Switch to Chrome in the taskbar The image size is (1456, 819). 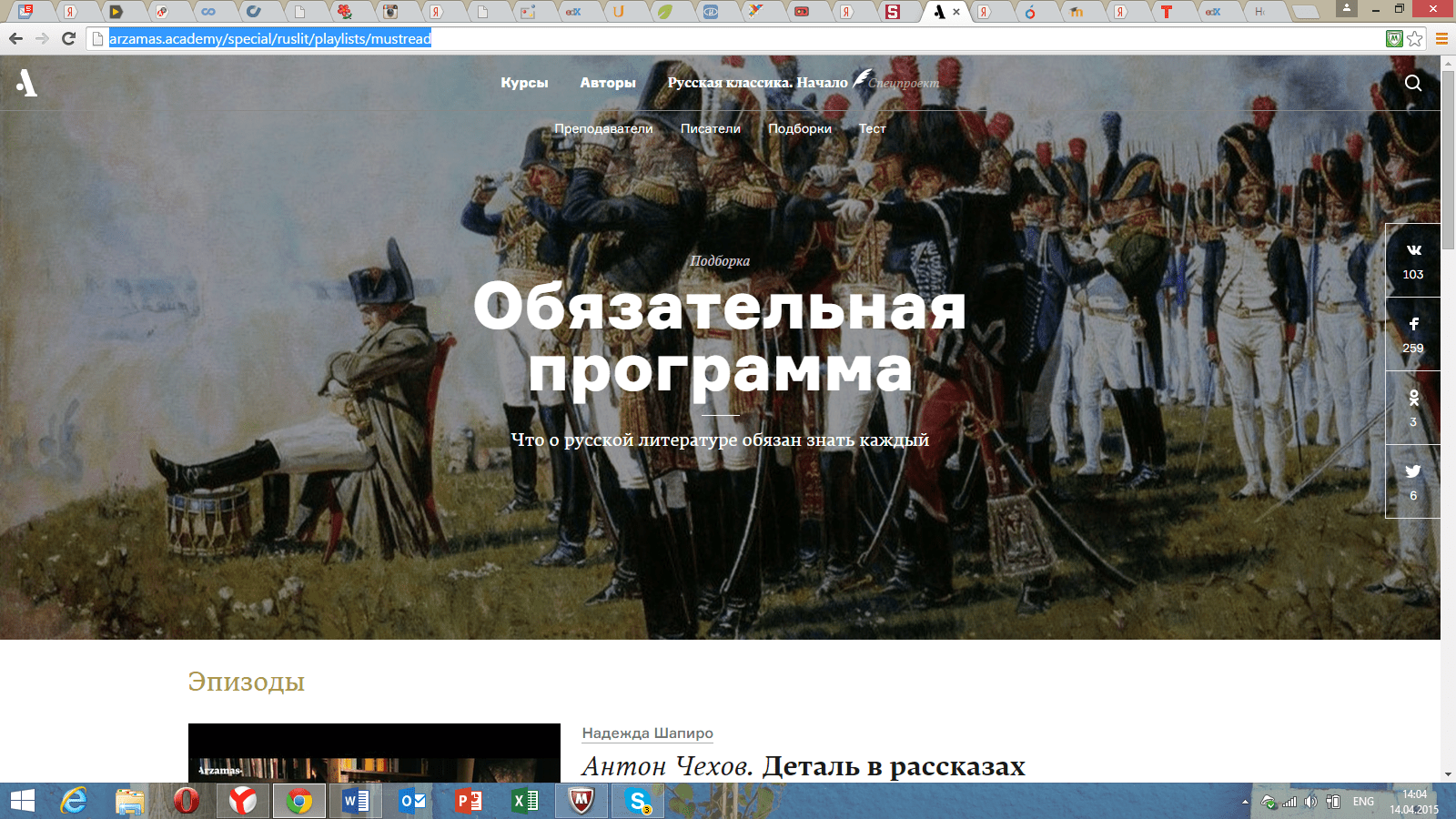click(x=299, y=801)
